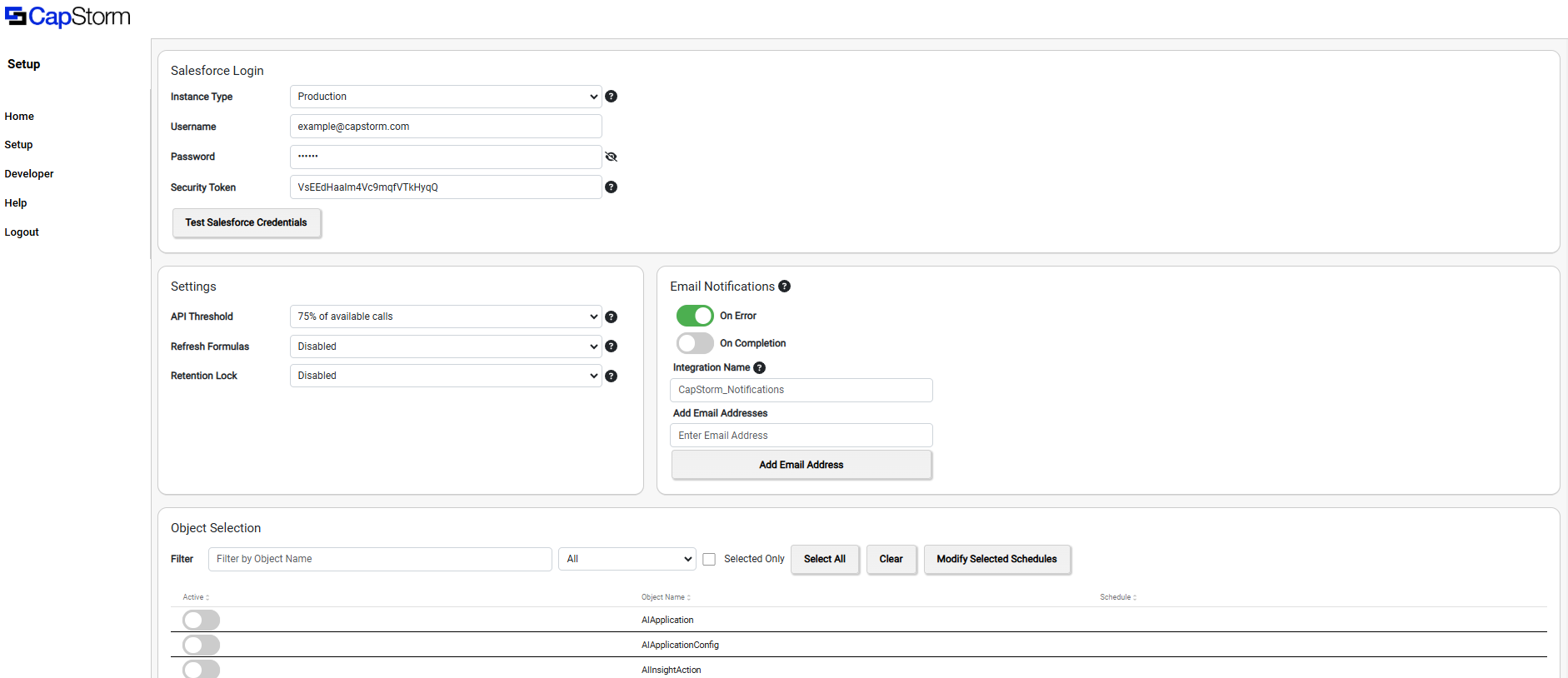Screen dimensions: 1568x678
Task: Open help for Security Token
Action: [x=611, y=187]
